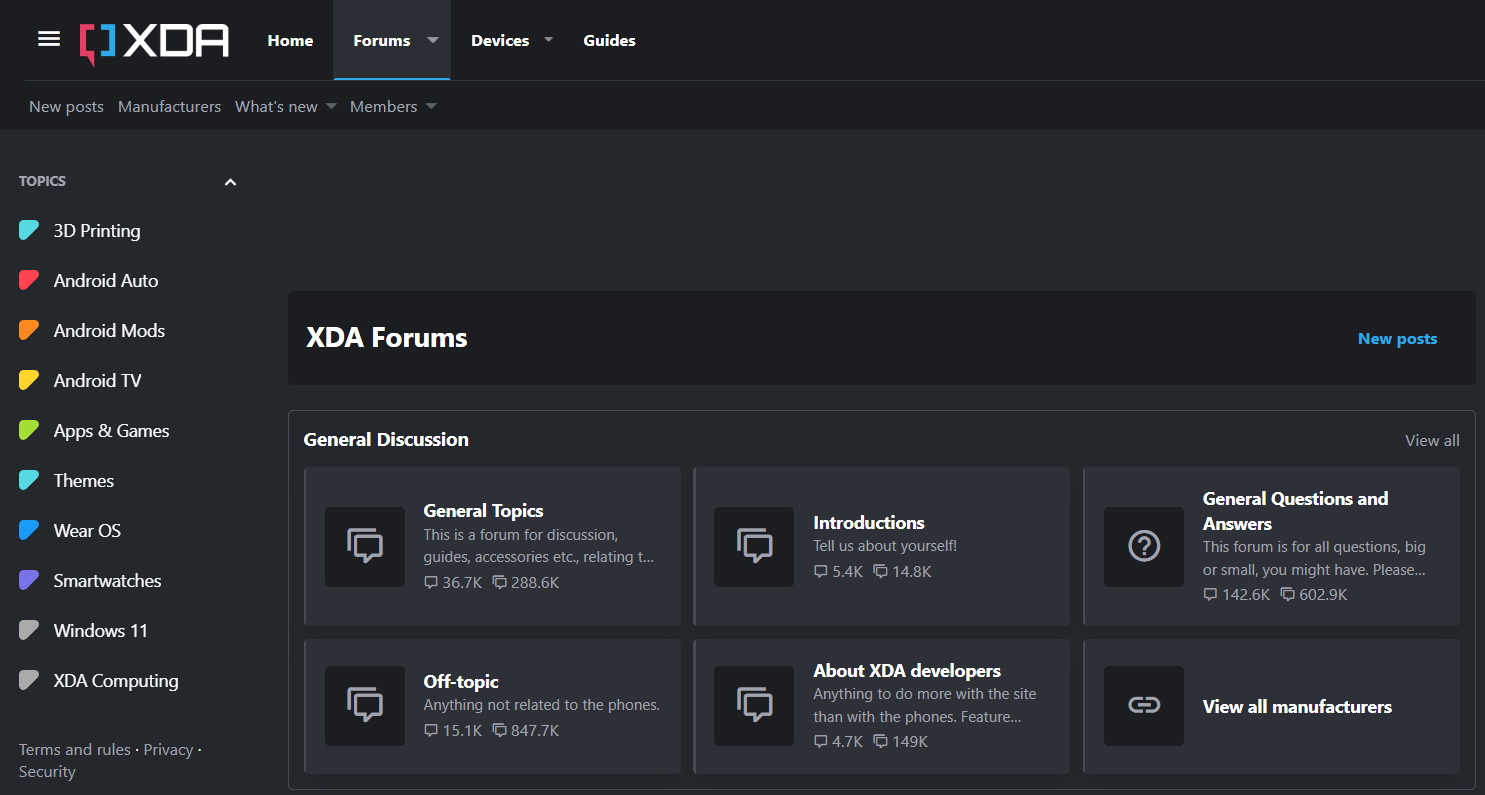Click View all manufacturers
This screenshot has width=1485, height=795.
[1297, 707]
